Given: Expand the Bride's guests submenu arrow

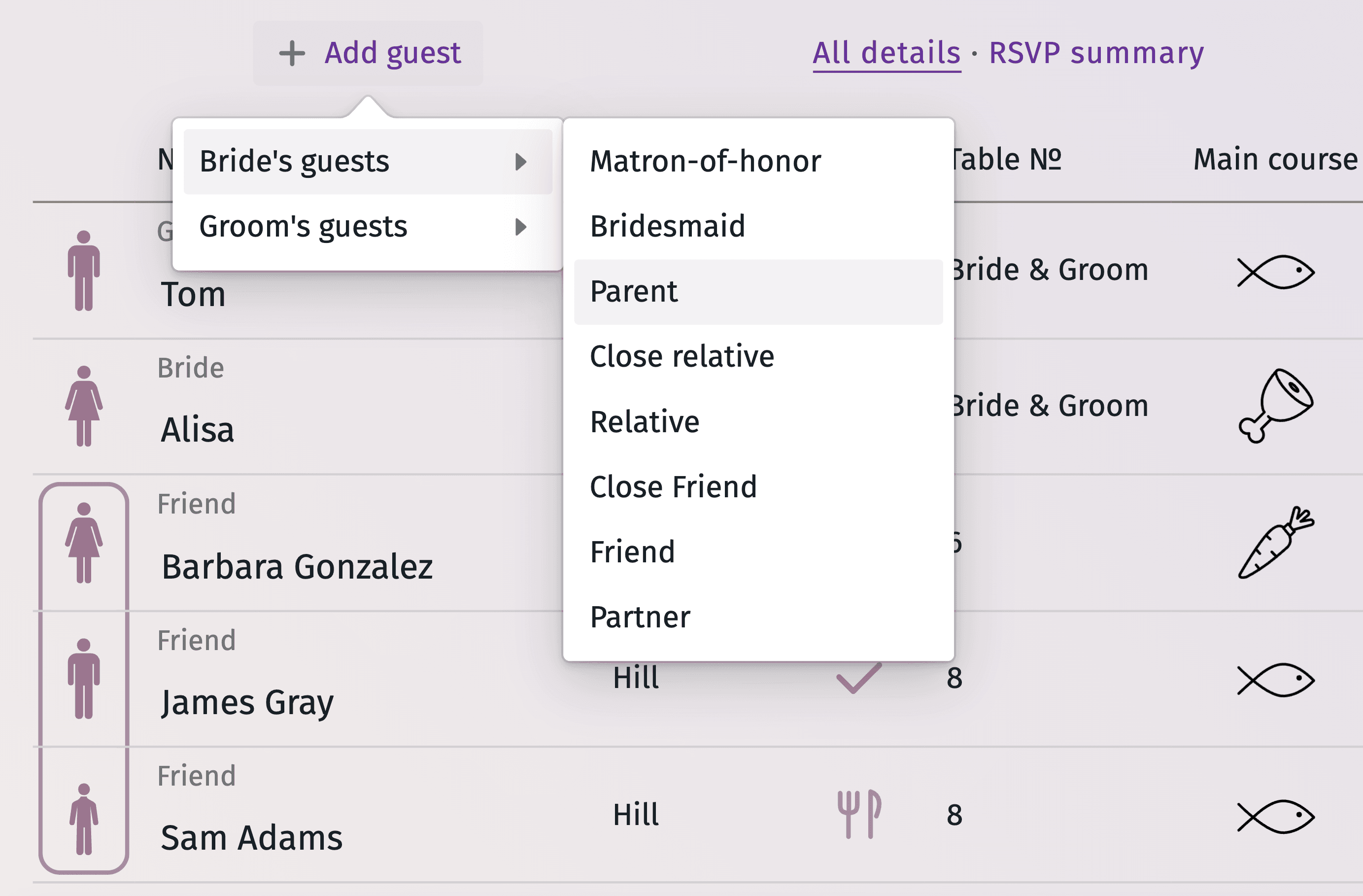Looking at the screenshot, I should tap(520, 162).
